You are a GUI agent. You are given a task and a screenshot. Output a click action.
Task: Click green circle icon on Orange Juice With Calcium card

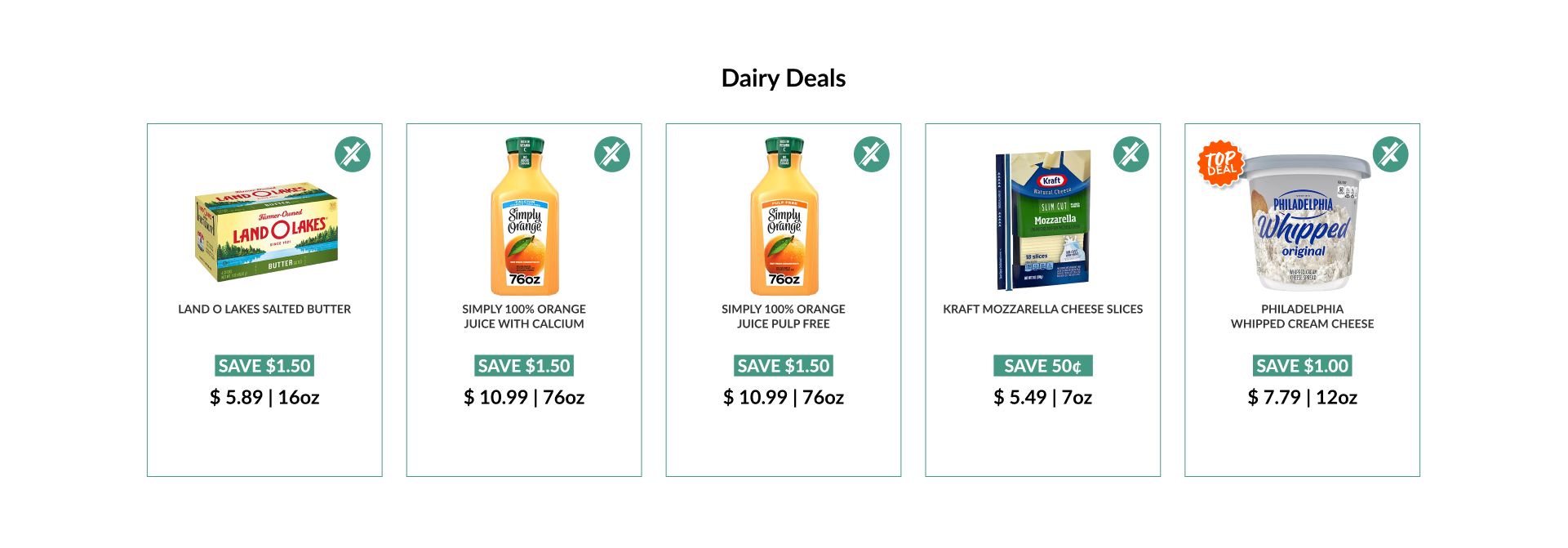coord(612,154)
